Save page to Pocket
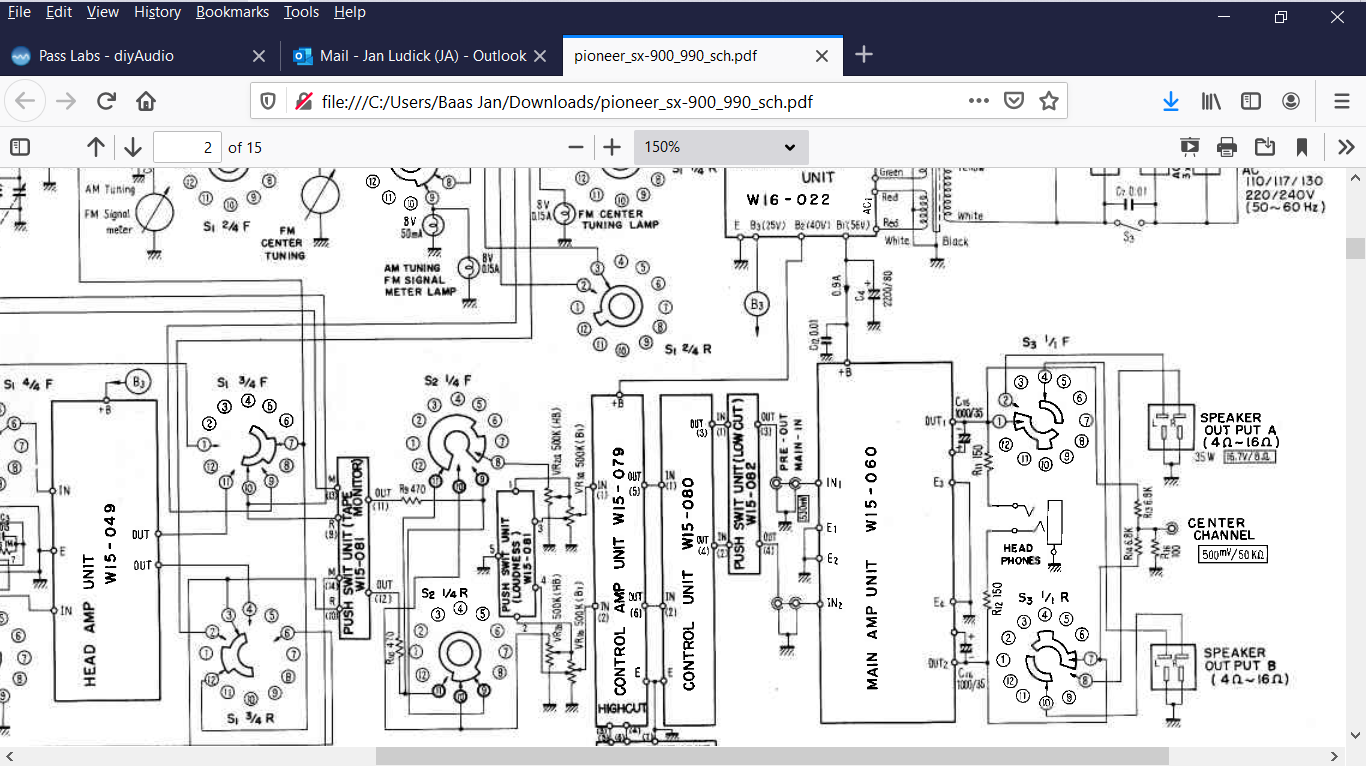 pyautogui.click(x=1014, y=101)
